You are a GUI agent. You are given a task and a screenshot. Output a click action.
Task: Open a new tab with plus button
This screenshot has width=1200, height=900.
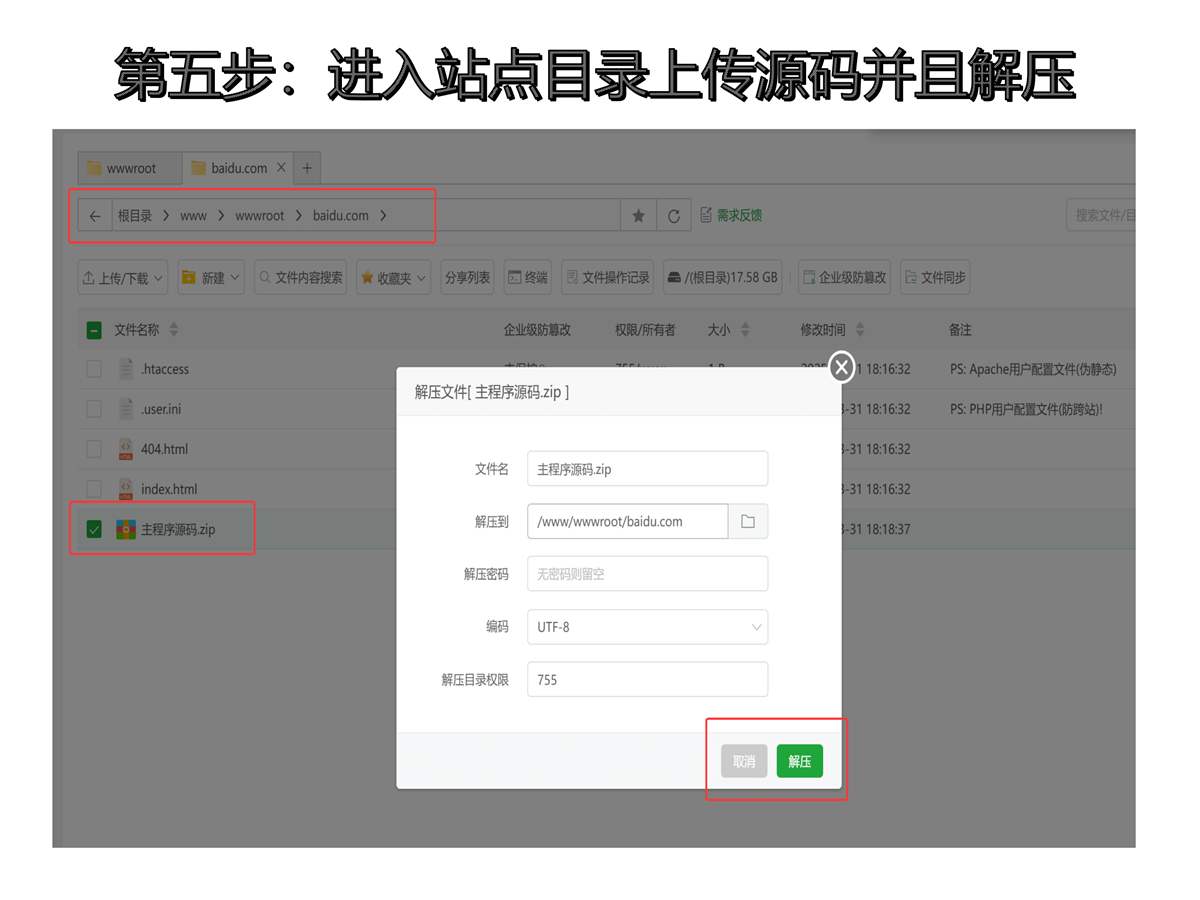pos(307,168)
